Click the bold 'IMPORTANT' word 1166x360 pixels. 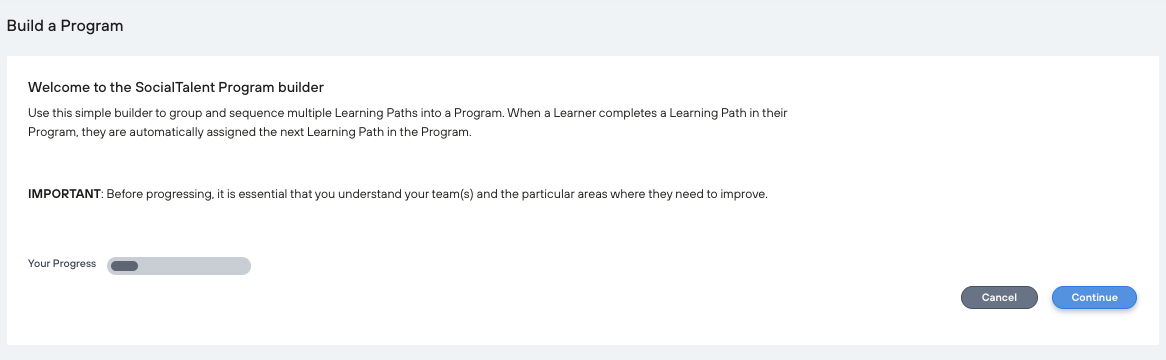tap(64, 194)
